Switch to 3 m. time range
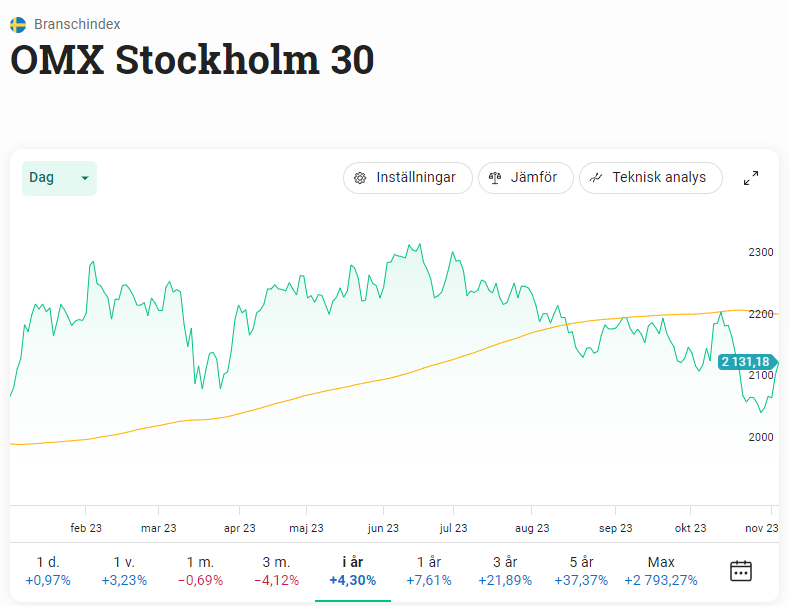The image size is (789, 606). (x=277, y=571)
